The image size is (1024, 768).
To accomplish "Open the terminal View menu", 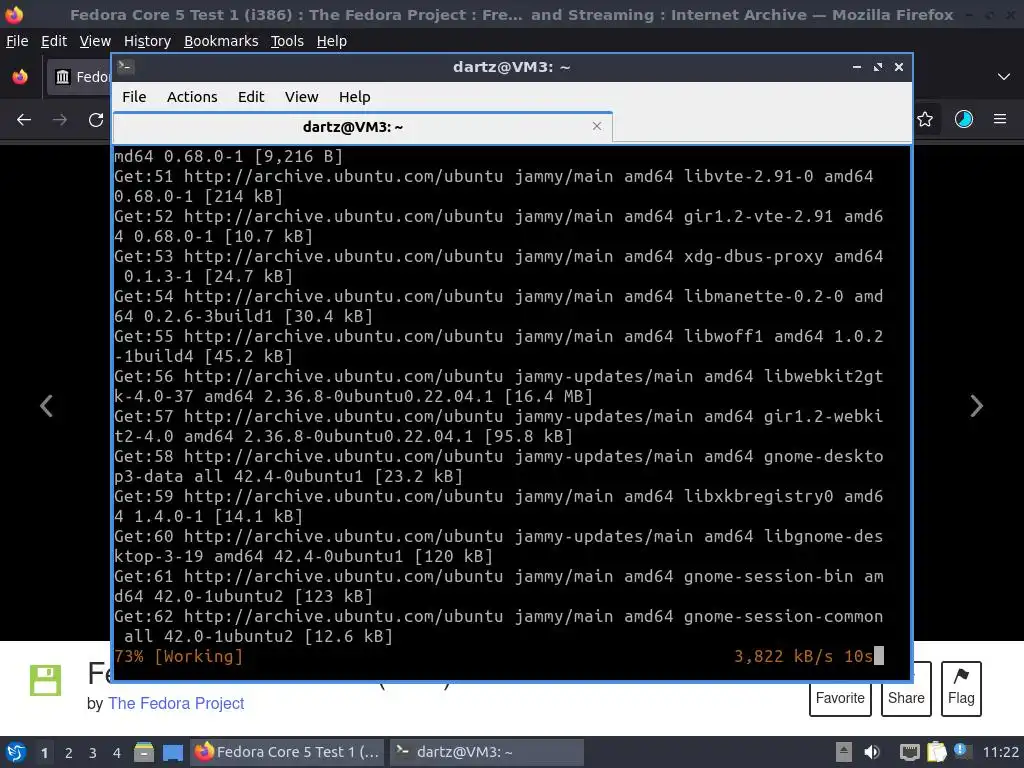I will [301, 97].
